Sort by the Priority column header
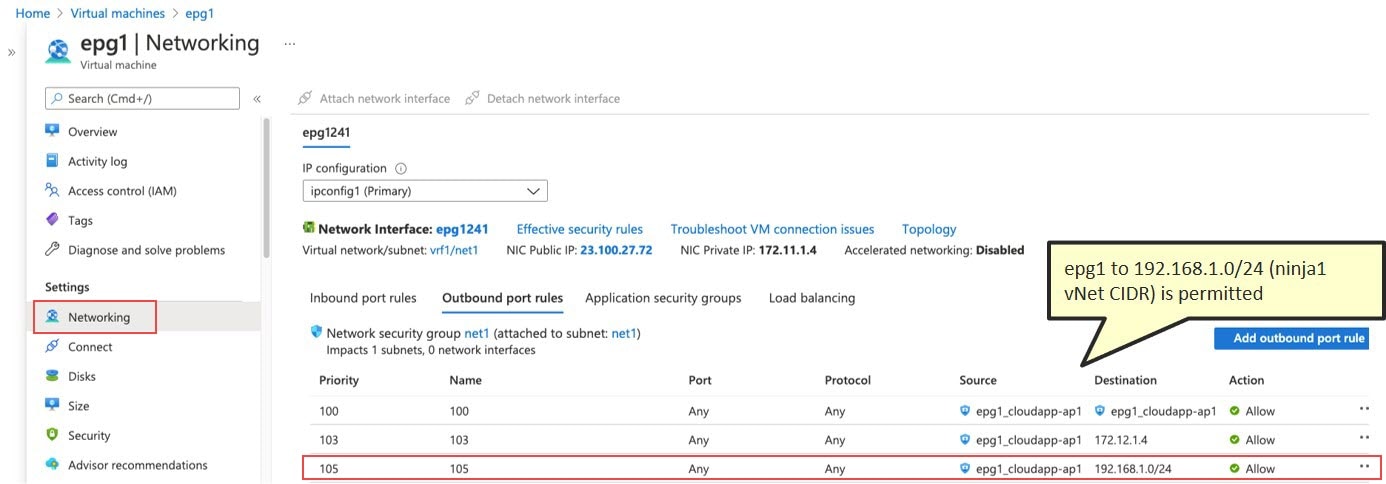This screenshot has height=484, width=1386. coord(339,380)
